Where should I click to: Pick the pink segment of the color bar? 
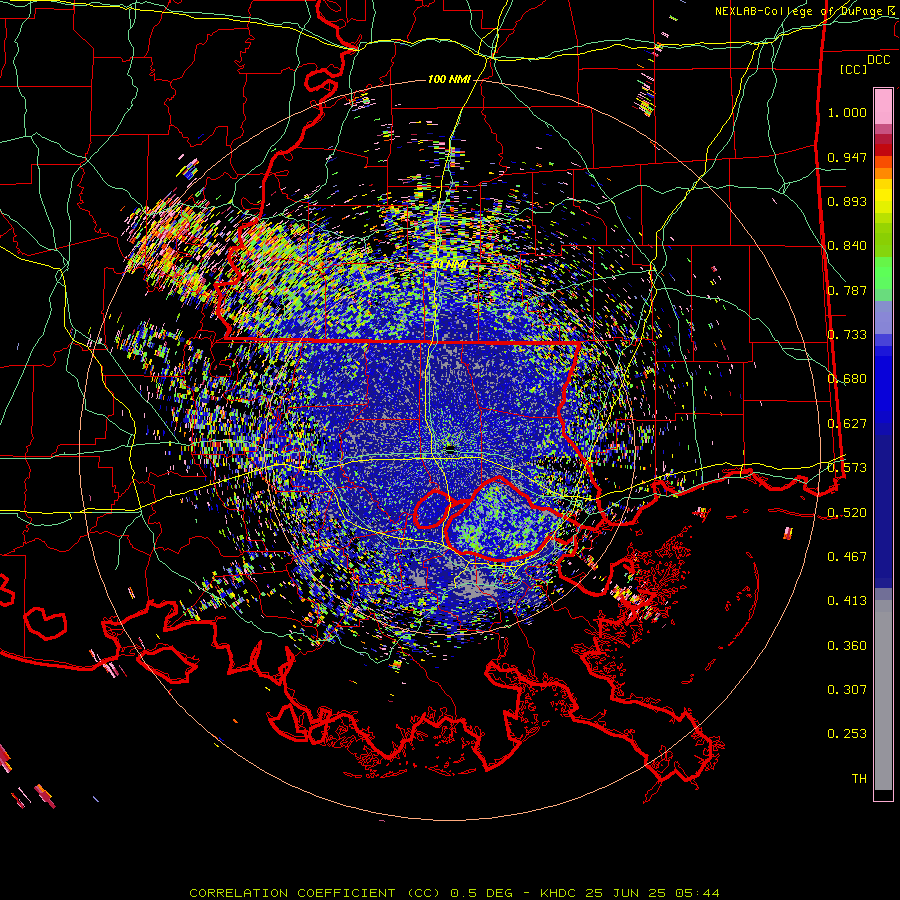883,106
